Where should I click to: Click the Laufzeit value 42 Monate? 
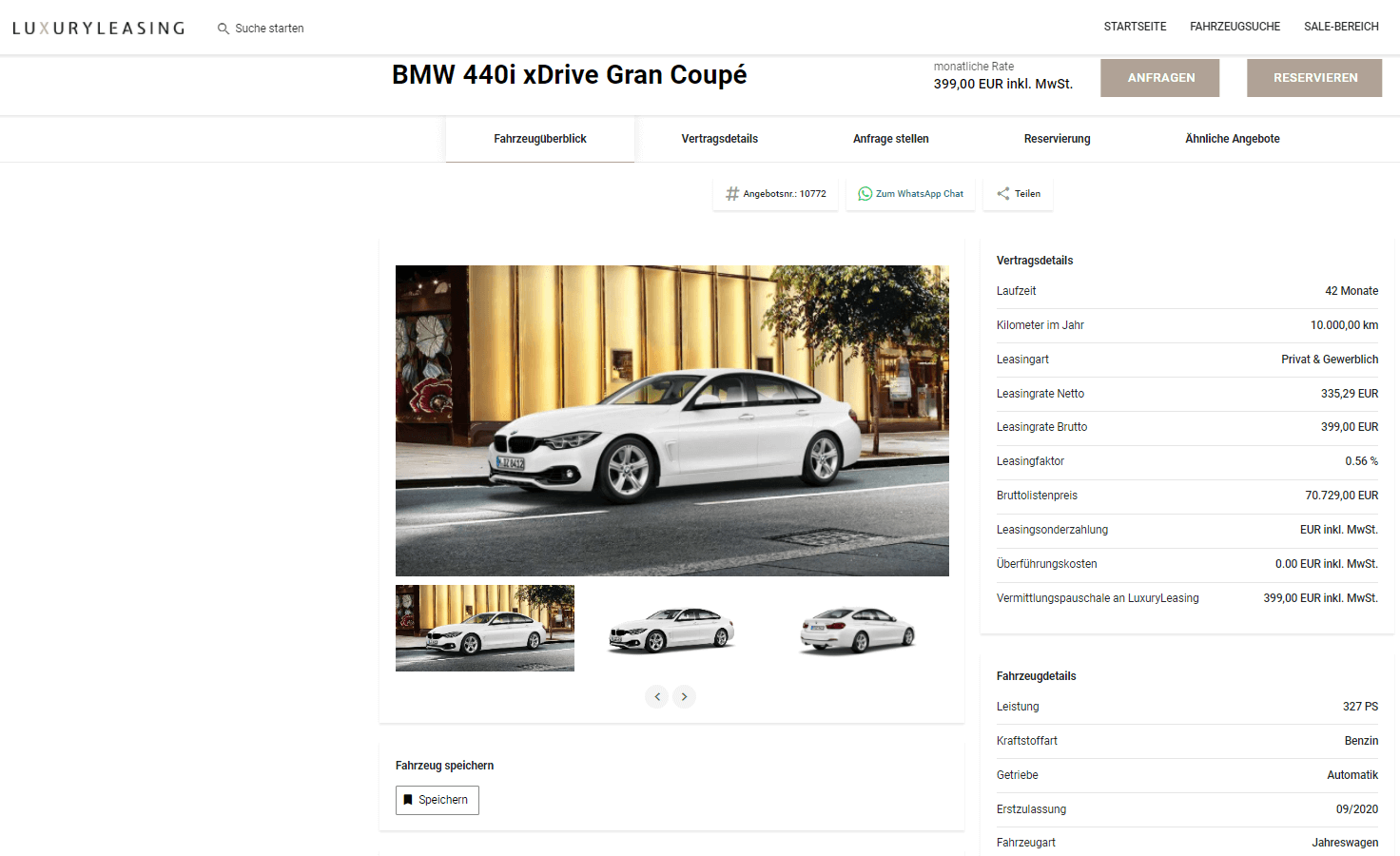pyautogui.click(x=1351, y=291)
